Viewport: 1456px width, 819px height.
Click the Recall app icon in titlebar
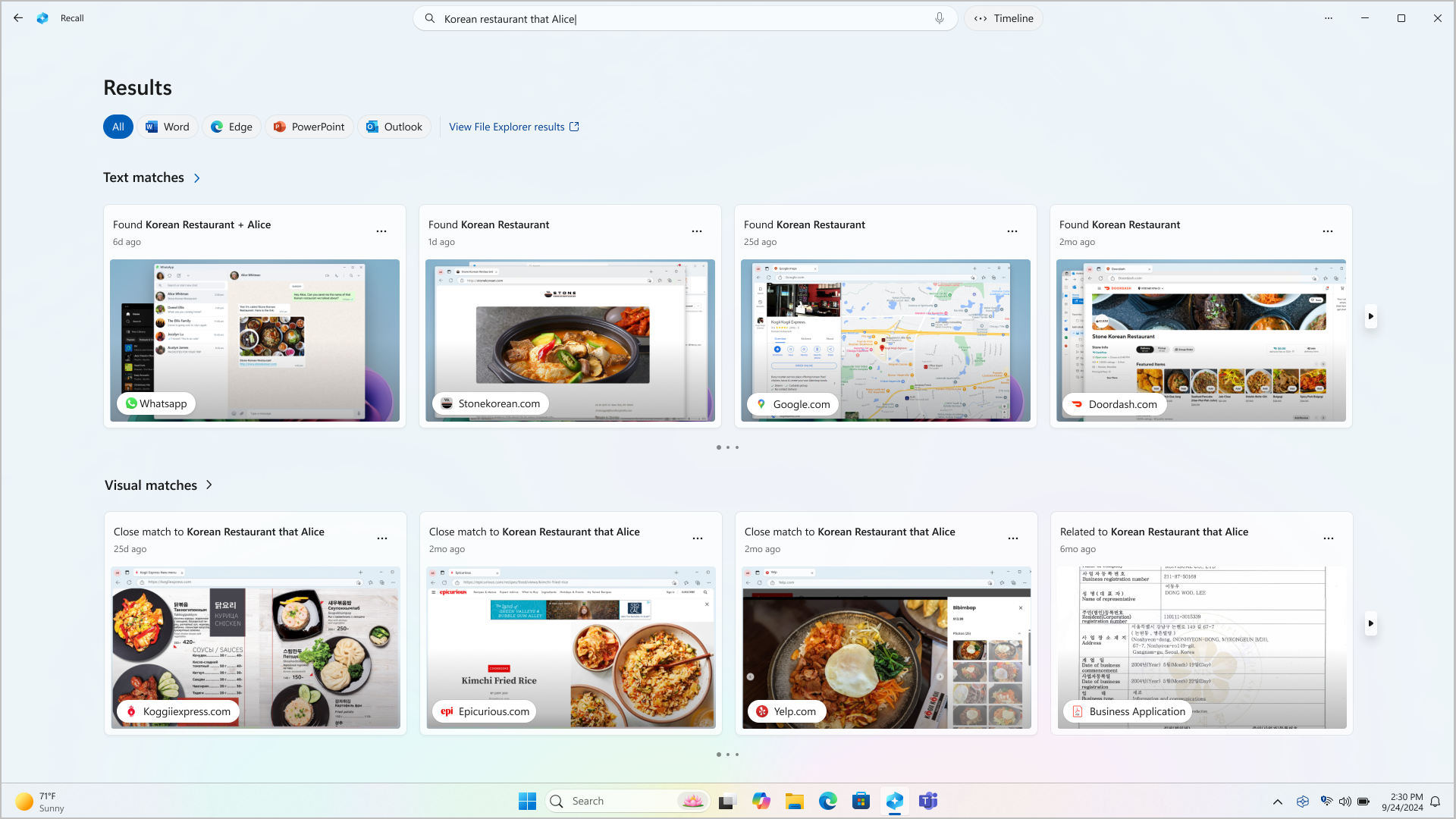pyautogui.click(x=43, y=18)
